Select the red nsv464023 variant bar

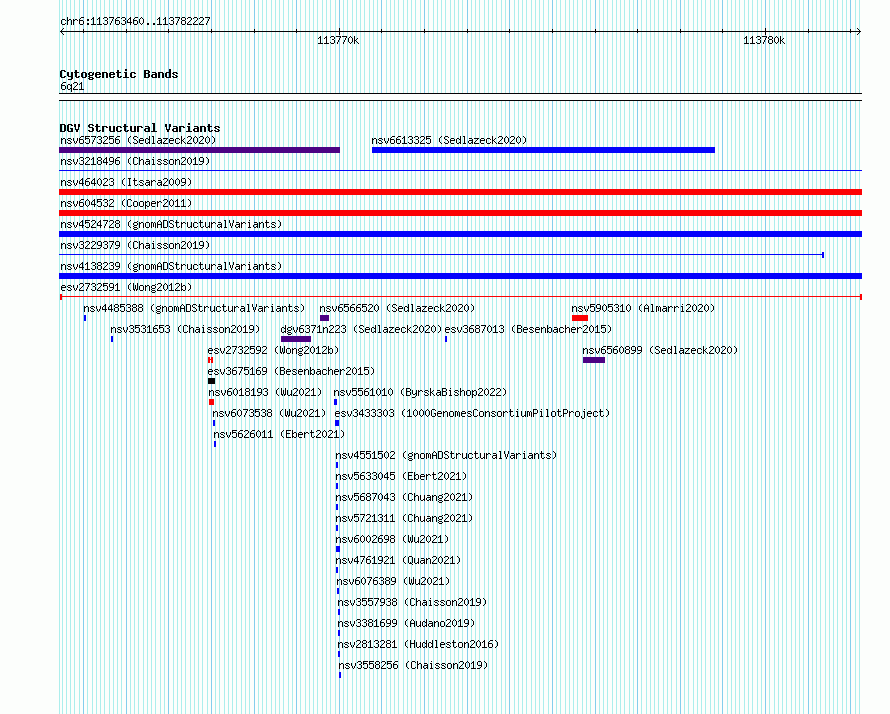[460, 192]
